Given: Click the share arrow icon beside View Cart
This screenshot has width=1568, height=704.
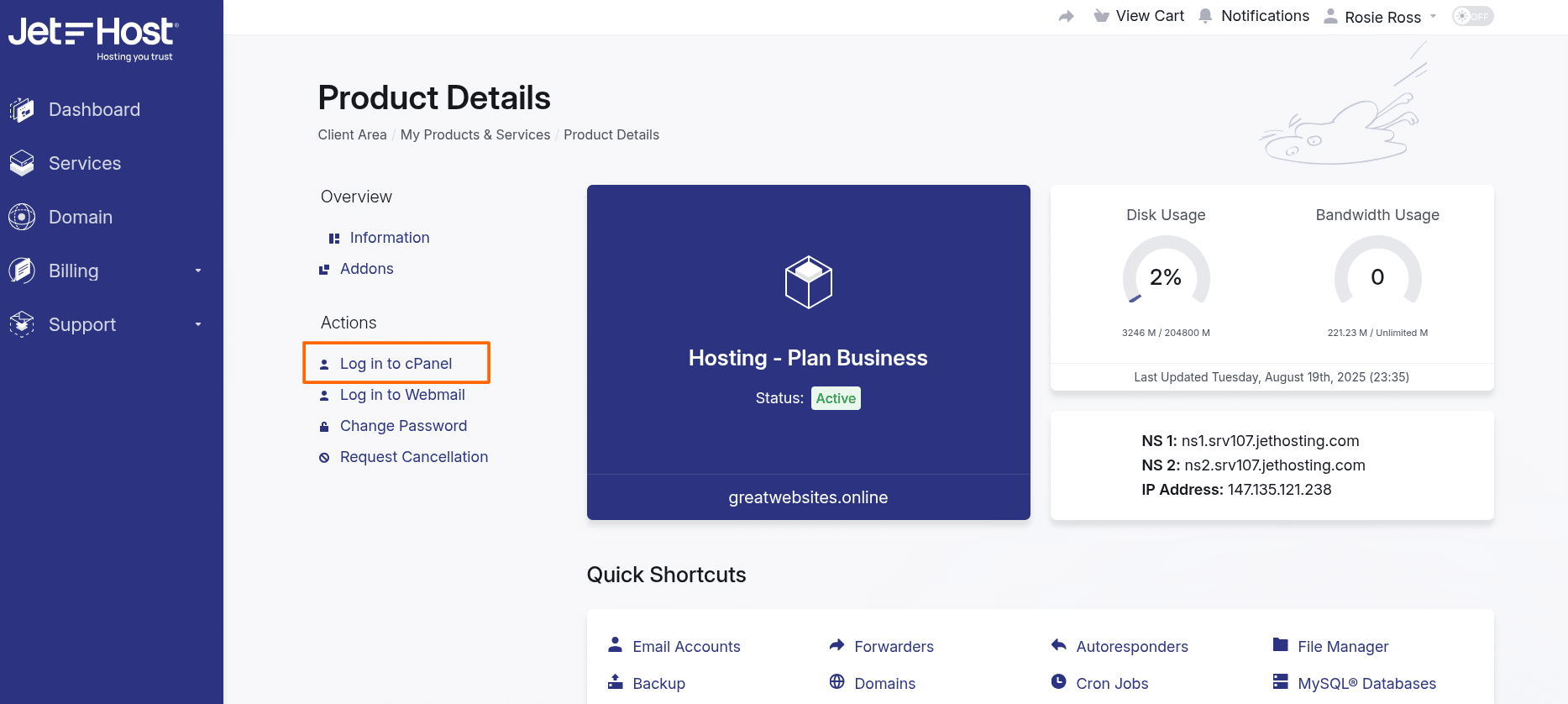Looking at the screenshot, I should (1066, 16).
